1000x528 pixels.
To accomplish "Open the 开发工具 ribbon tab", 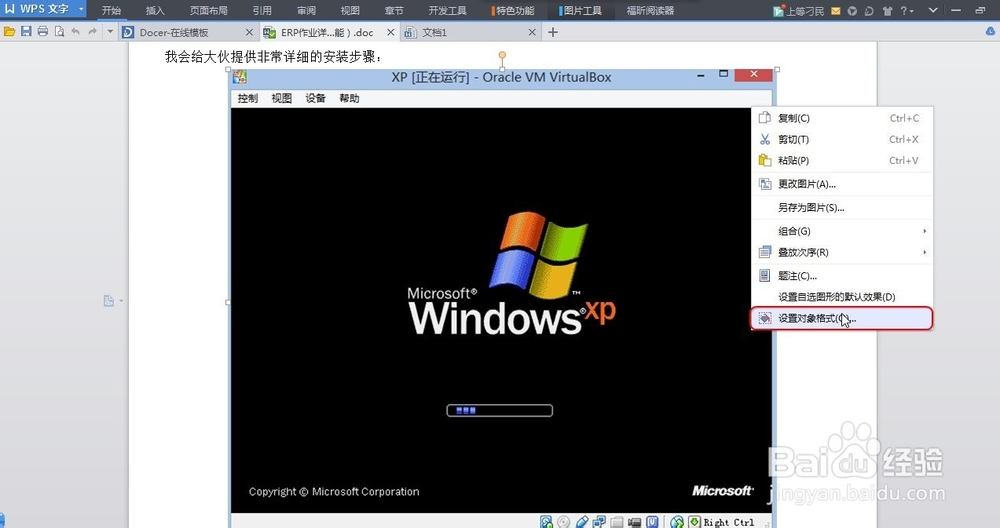I will coord(447,10).
